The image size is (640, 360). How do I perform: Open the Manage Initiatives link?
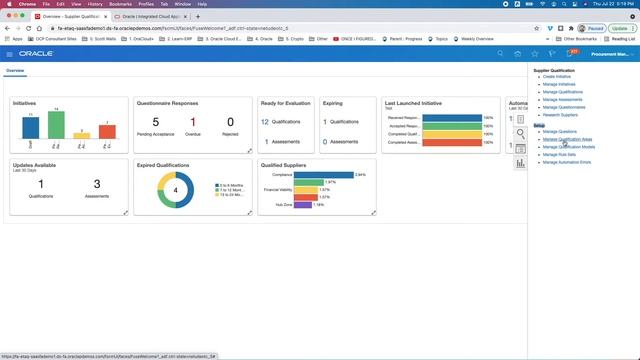(x=559, y=84)
